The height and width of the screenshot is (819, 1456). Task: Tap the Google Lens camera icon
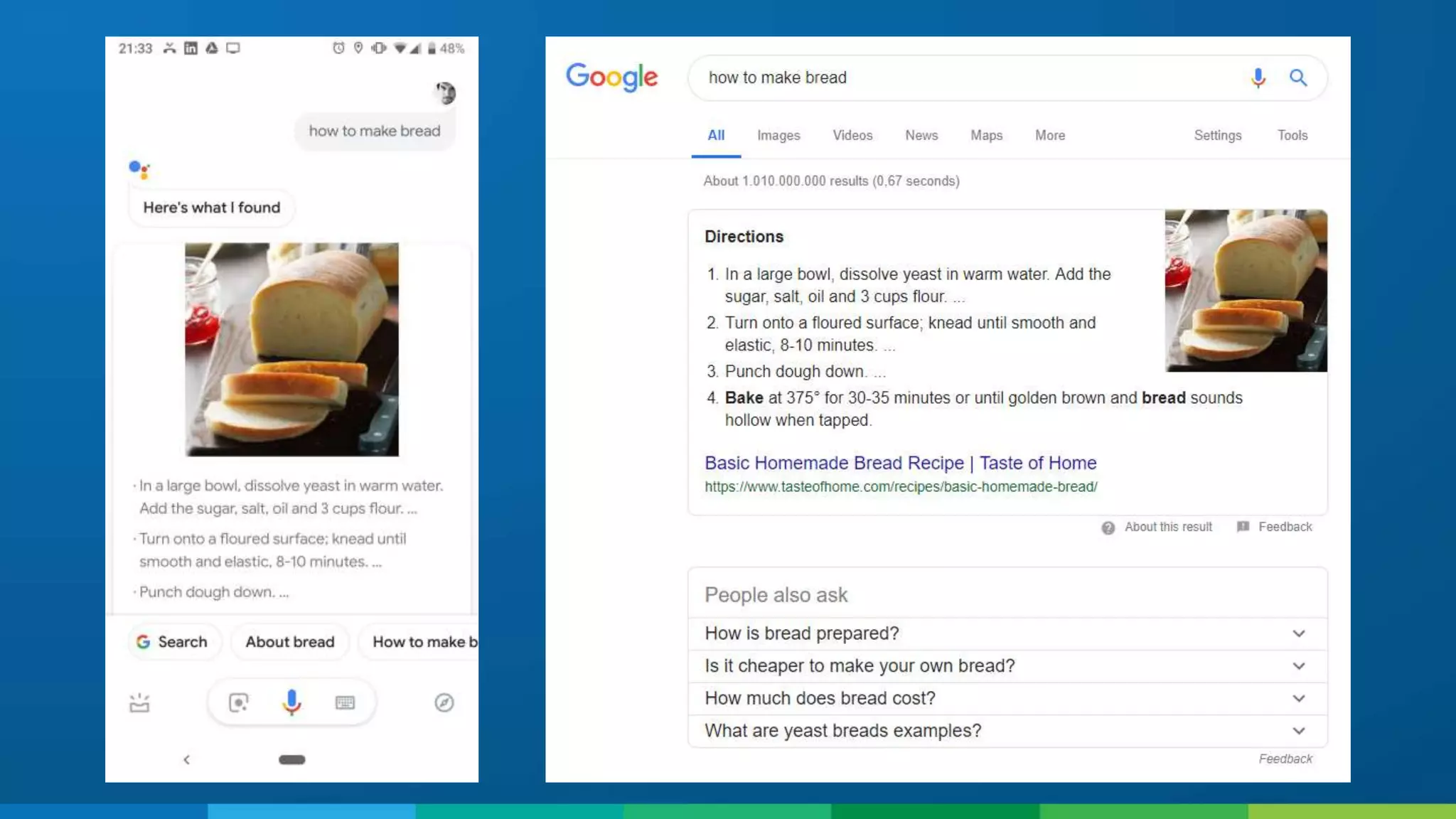coord(239,702)
